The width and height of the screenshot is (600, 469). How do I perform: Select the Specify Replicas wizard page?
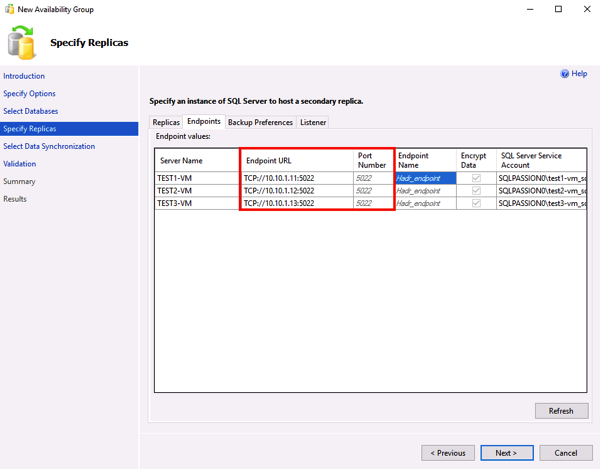point(69,129)
